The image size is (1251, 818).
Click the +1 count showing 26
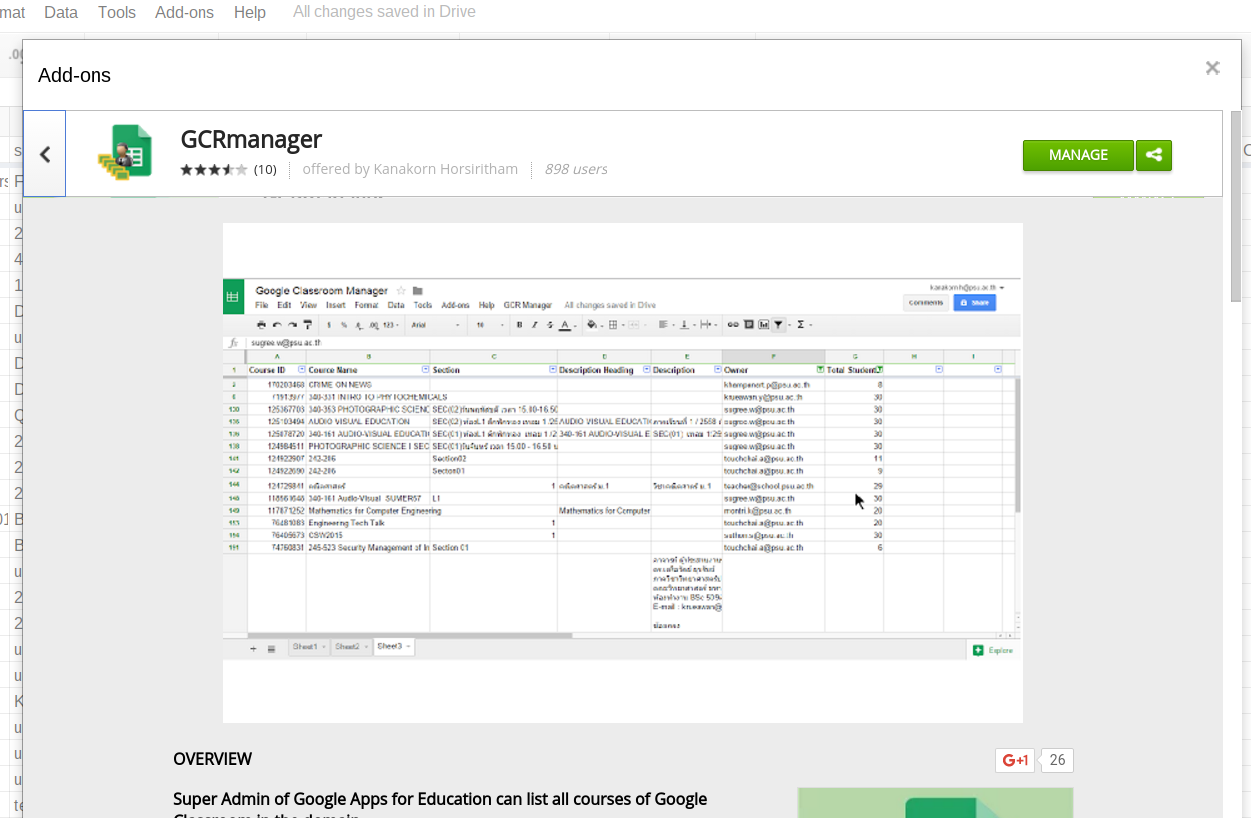point(1057,760)
